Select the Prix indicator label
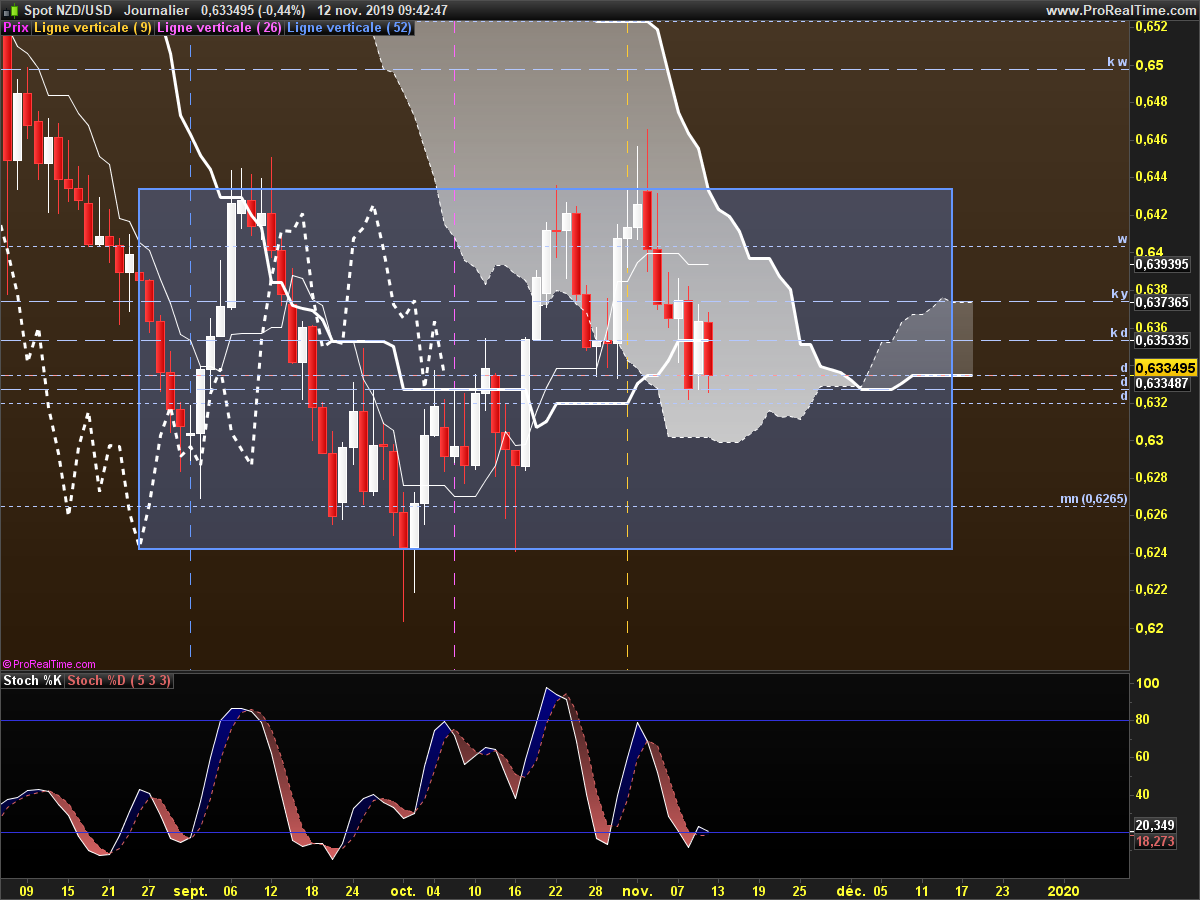 [16, 28]
